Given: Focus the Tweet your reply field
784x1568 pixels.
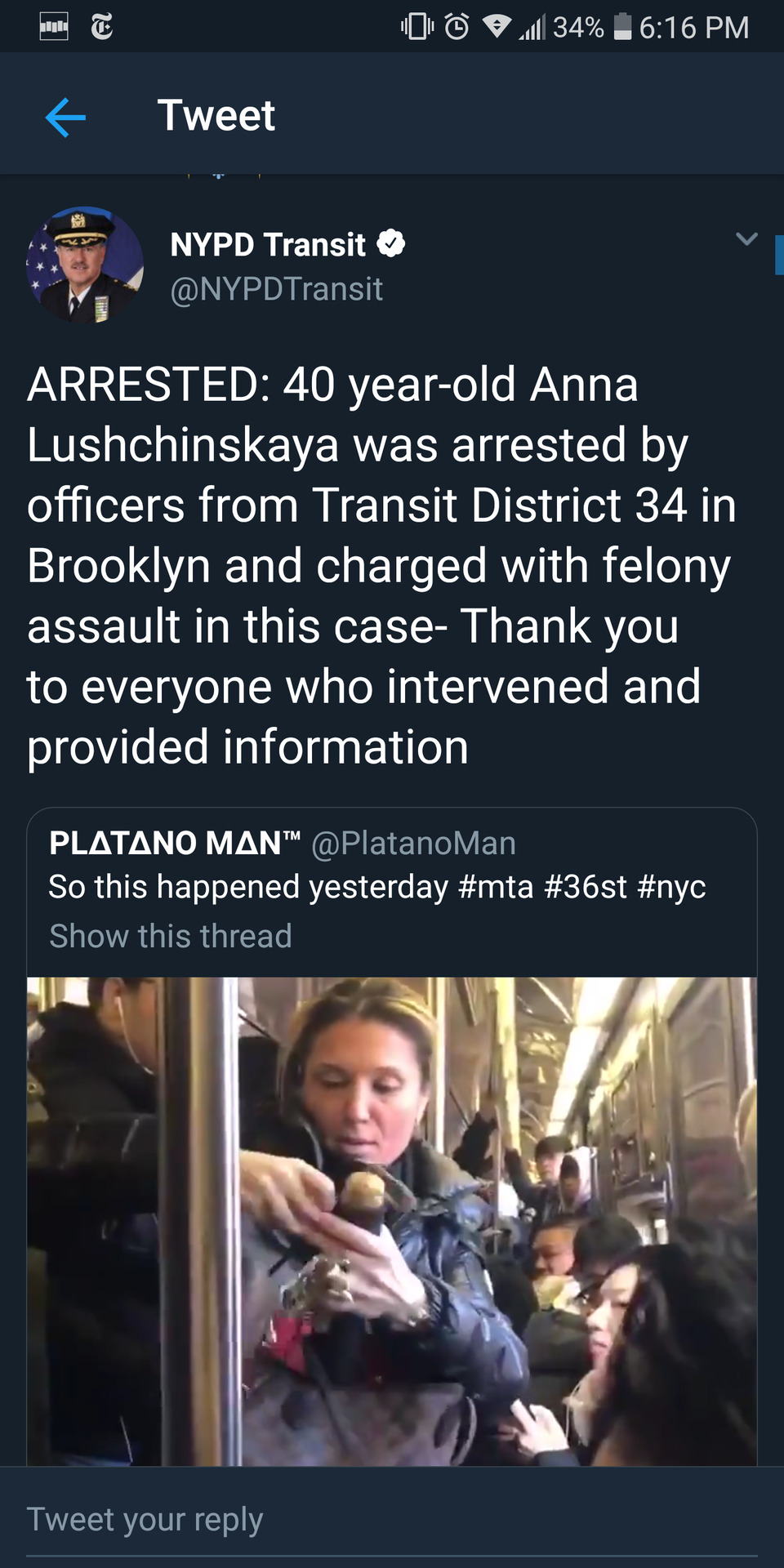Looking at the screenshot, I should coord(392,1520).
